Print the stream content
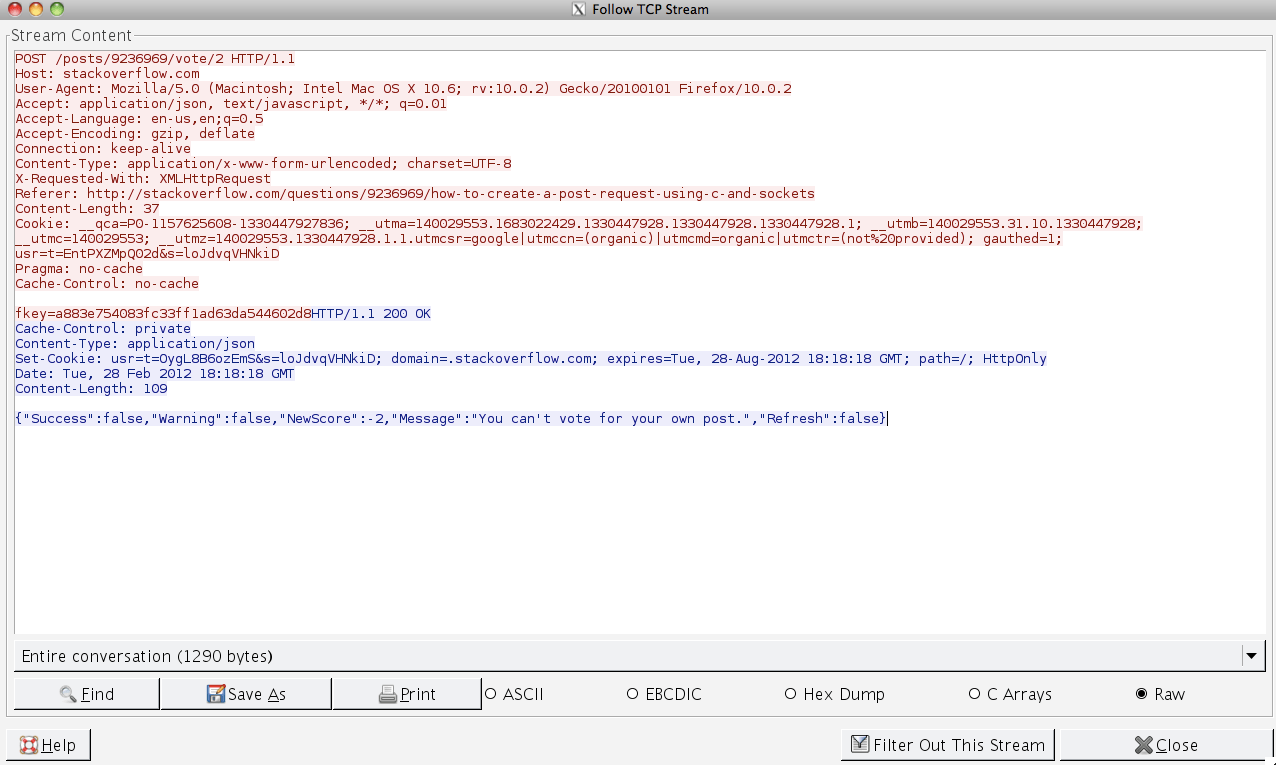Viewport: 1276px width, 765px height. click(x=407, y=694)
